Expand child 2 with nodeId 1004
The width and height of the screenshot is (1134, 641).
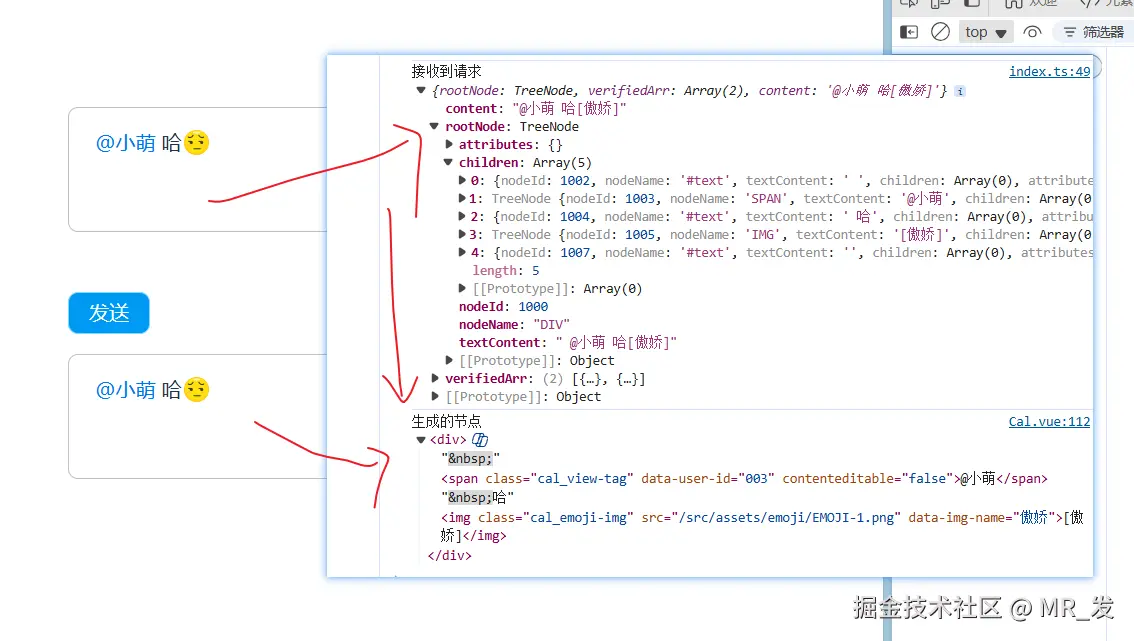(x=462, y=216)
